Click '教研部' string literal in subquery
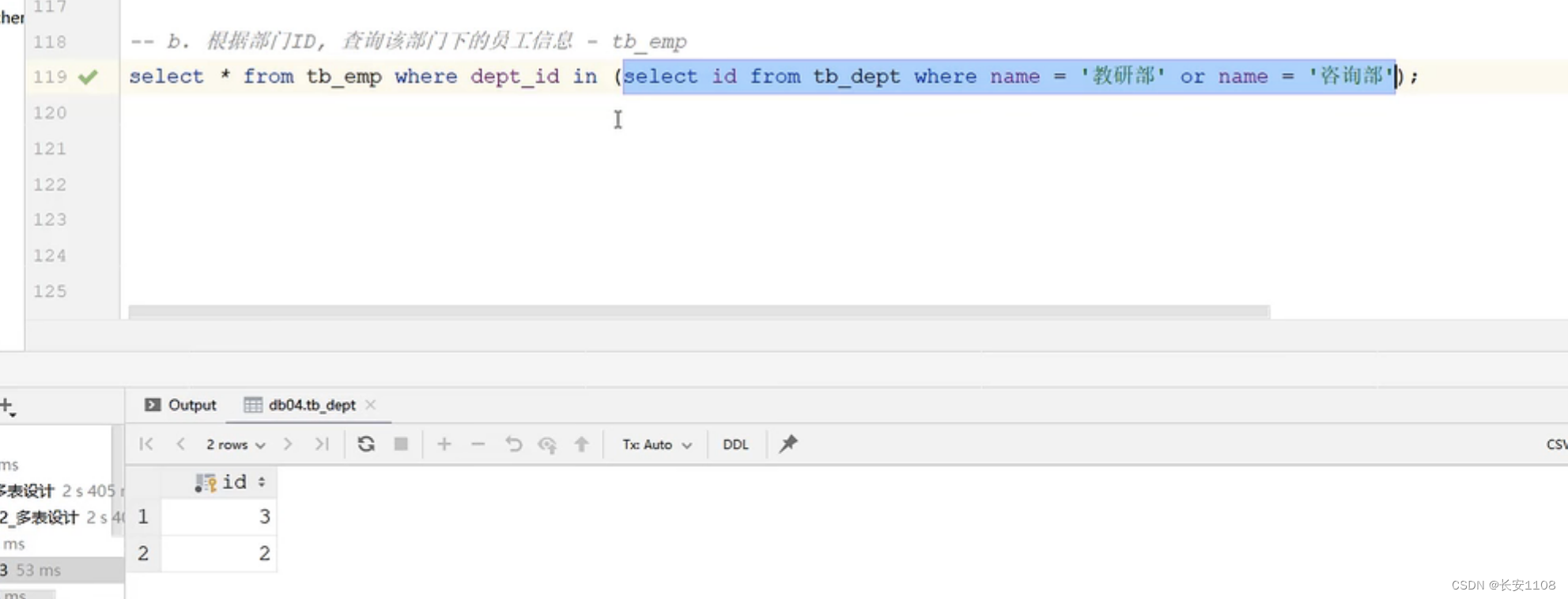The width and height of the screenshot is (1568, 599). pyautogui.click(x=1123, y=76)
